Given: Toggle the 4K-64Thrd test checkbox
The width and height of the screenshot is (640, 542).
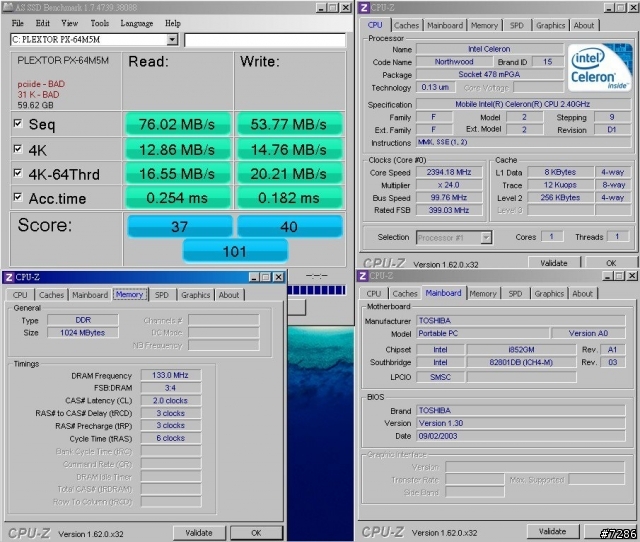Looking at the screenshot, I should pos(18,173).
